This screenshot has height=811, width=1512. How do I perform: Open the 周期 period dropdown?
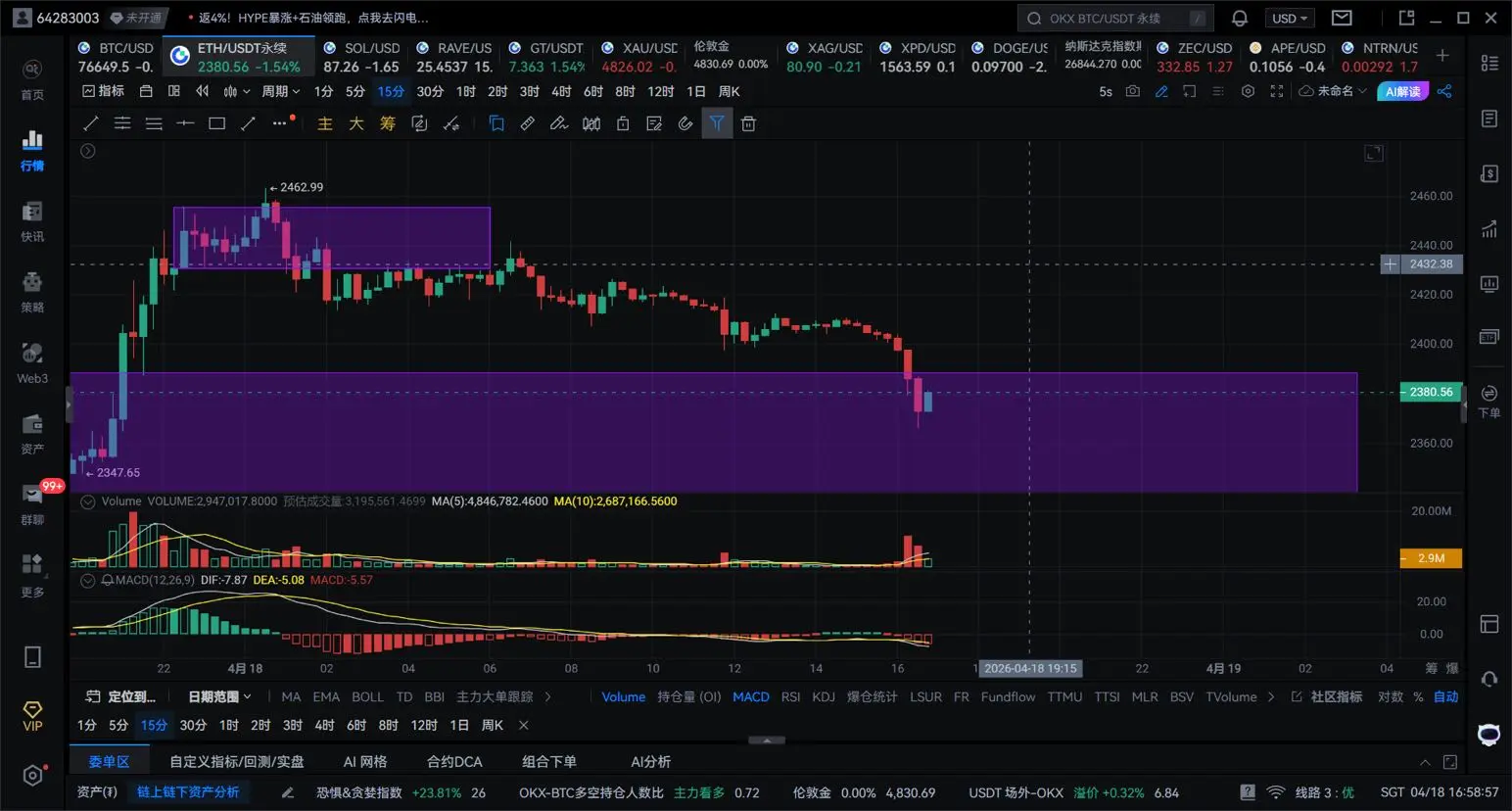(x=280, y=91)
